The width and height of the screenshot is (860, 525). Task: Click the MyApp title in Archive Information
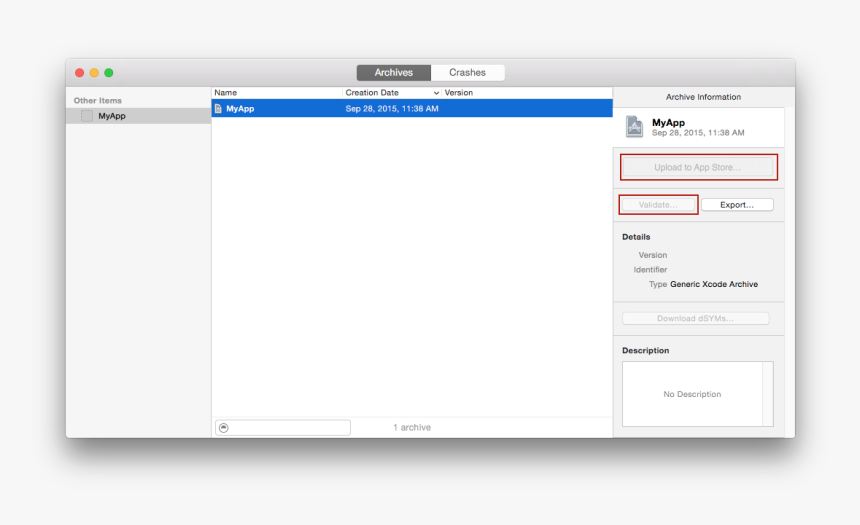pos(668,122)
